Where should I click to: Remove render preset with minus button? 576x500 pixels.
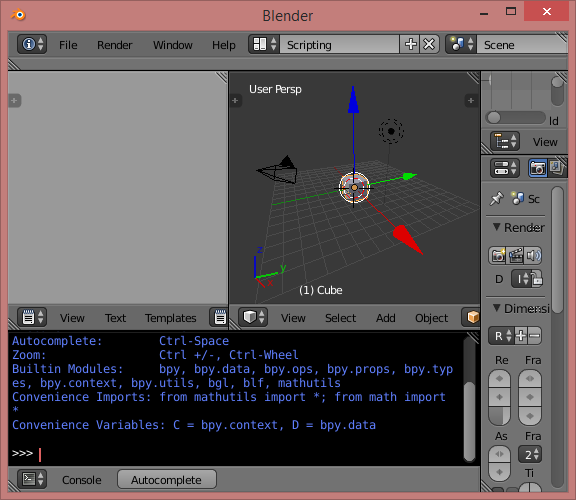pos(535,336)
